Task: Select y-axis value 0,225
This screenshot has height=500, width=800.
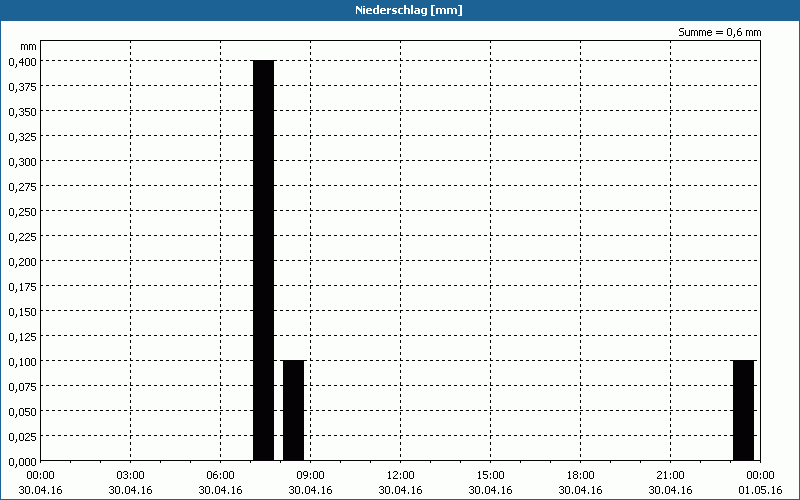Action: click(x=22, y=237)
